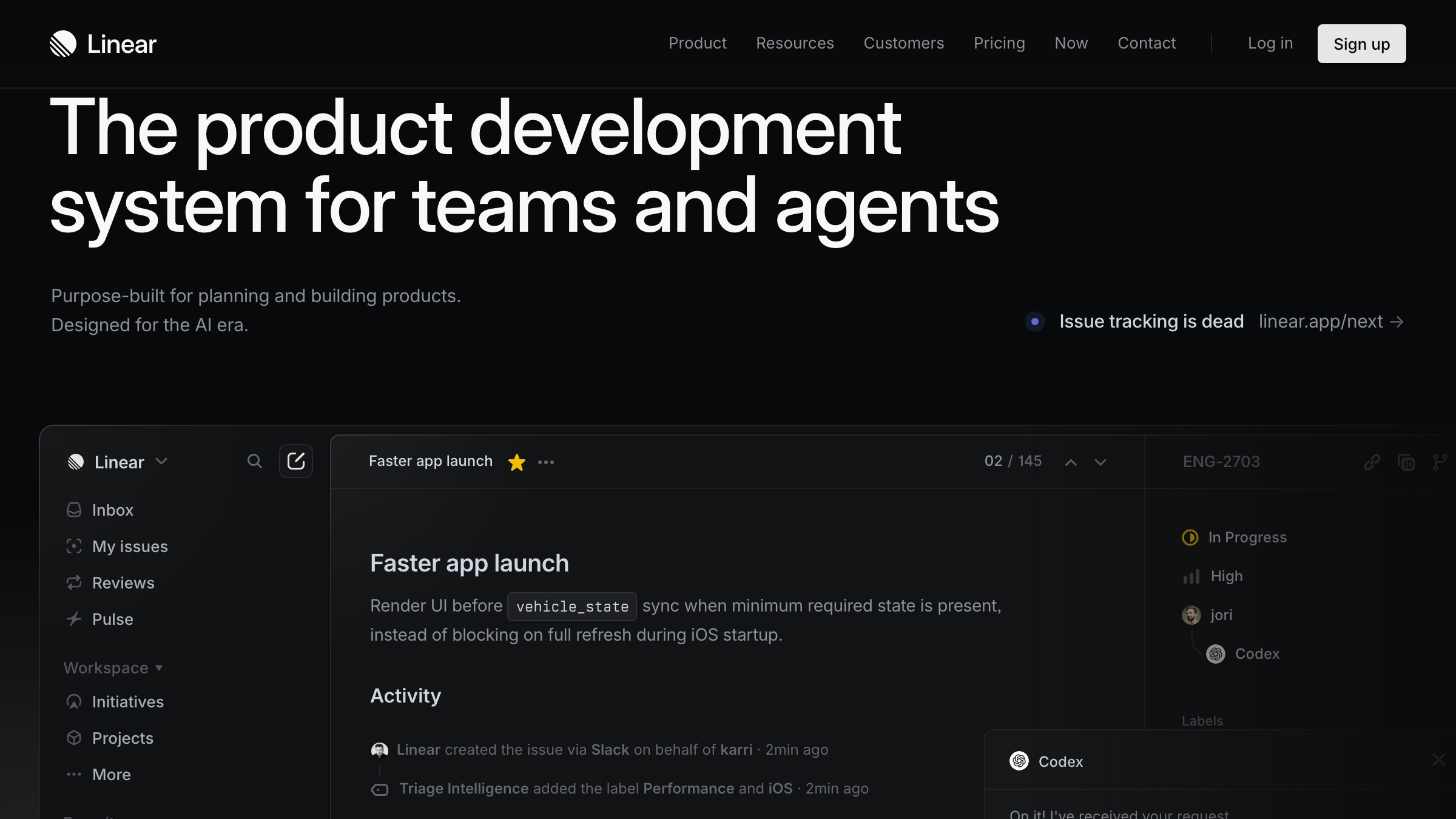1456x819 pixels.
Task: Click the Sign up button
Action: pos(1361,43)
